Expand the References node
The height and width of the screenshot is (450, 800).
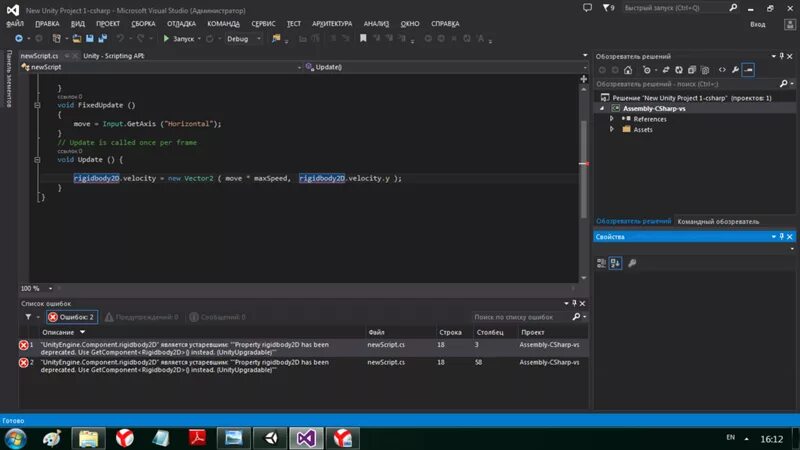click(612, 119)
